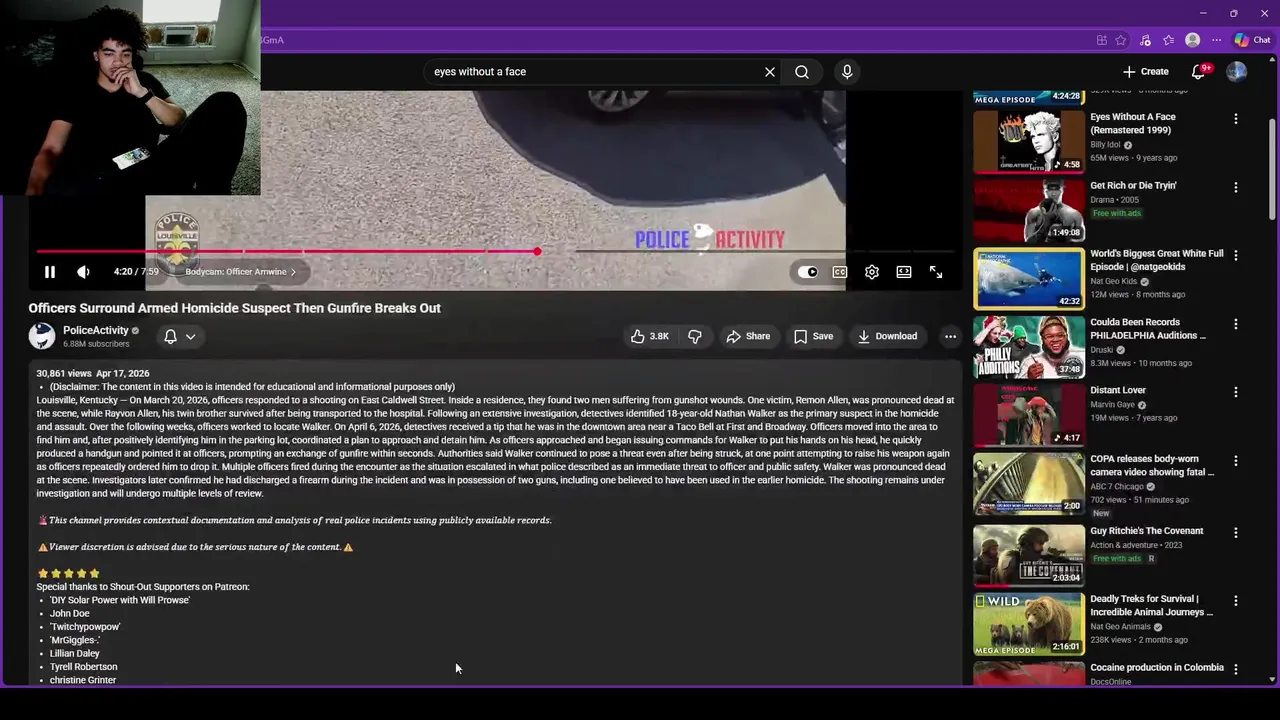Start voice search with microphone
This screenshot has width=1280, height=720.
click(847, 72)
